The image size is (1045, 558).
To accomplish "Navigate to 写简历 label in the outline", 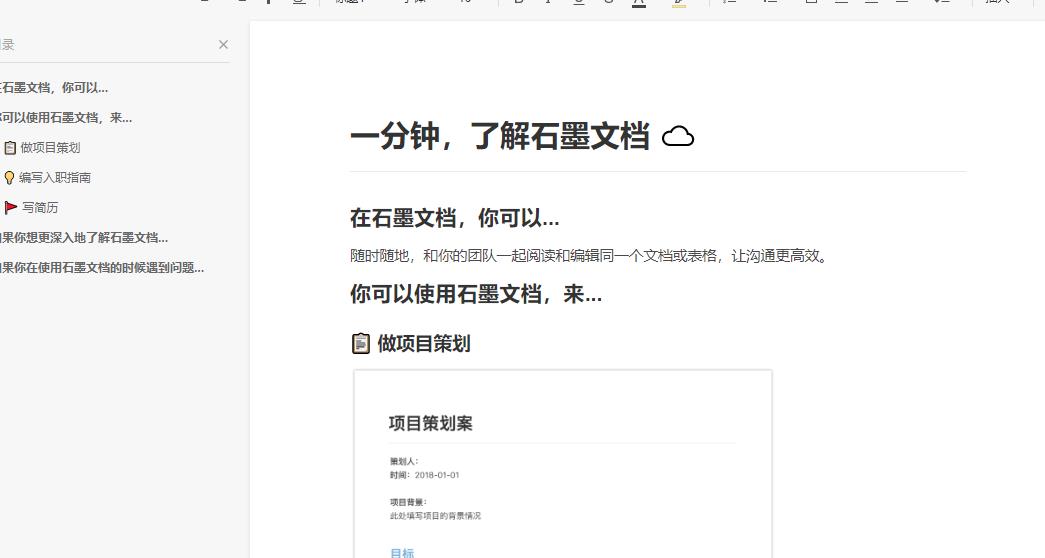I will coord(40,208).
